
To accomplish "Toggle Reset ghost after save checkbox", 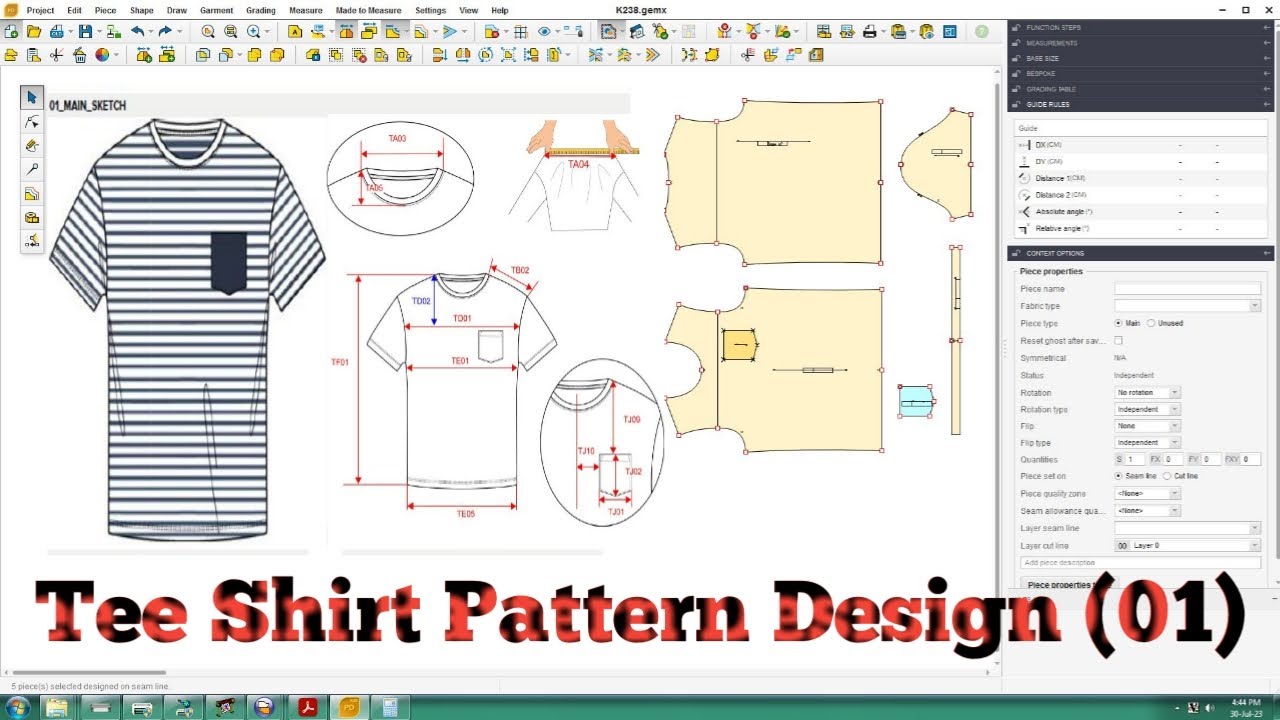I will click(1119, 341).
